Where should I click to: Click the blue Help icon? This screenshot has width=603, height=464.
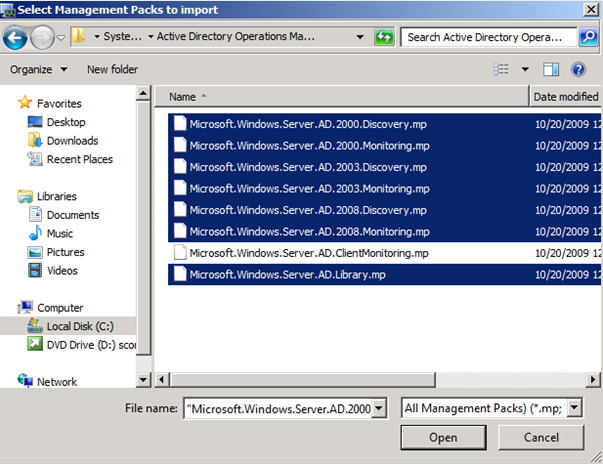[x=578, y=70]
